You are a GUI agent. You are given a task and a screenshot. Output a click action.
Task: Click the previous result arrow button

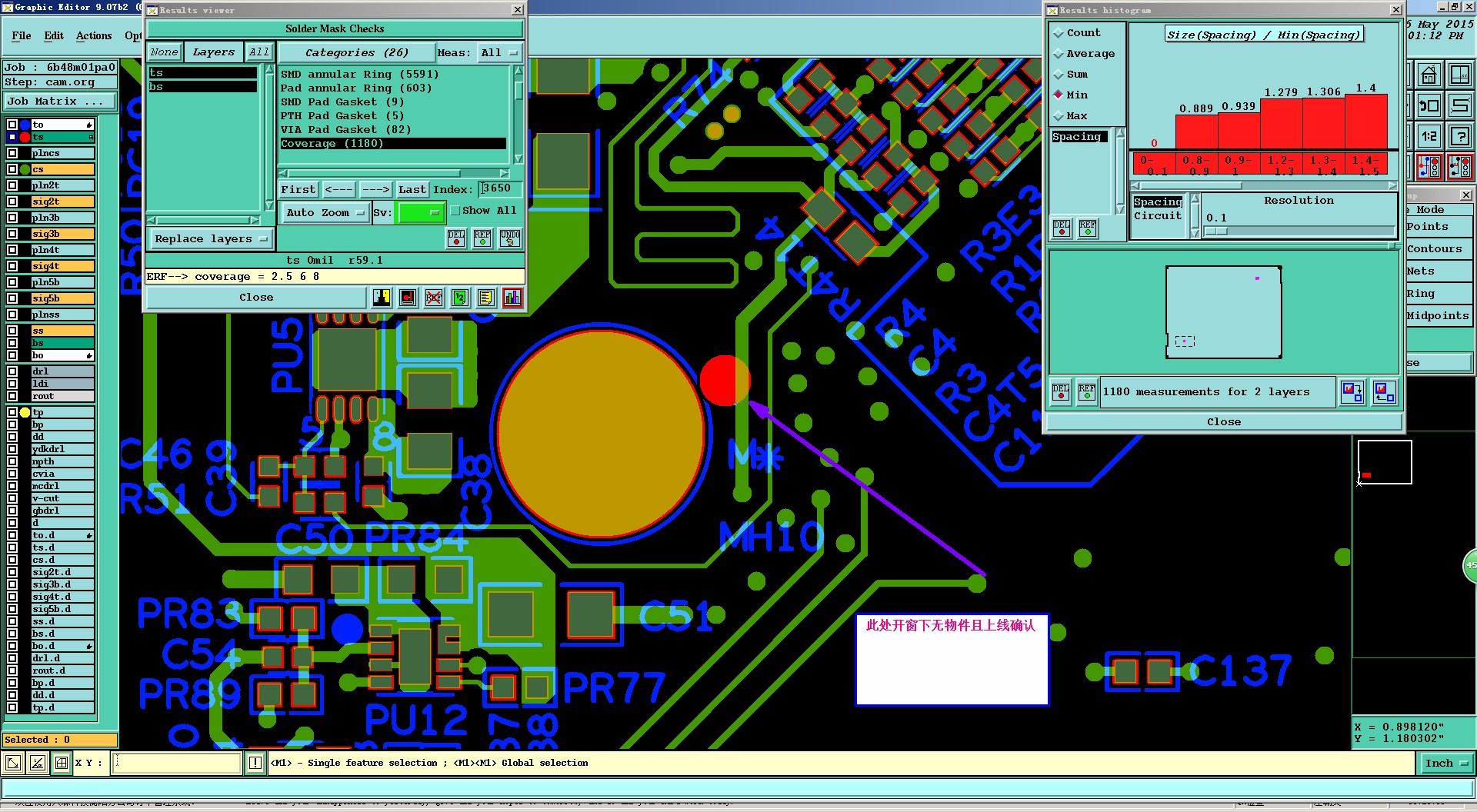coord(338,189)
